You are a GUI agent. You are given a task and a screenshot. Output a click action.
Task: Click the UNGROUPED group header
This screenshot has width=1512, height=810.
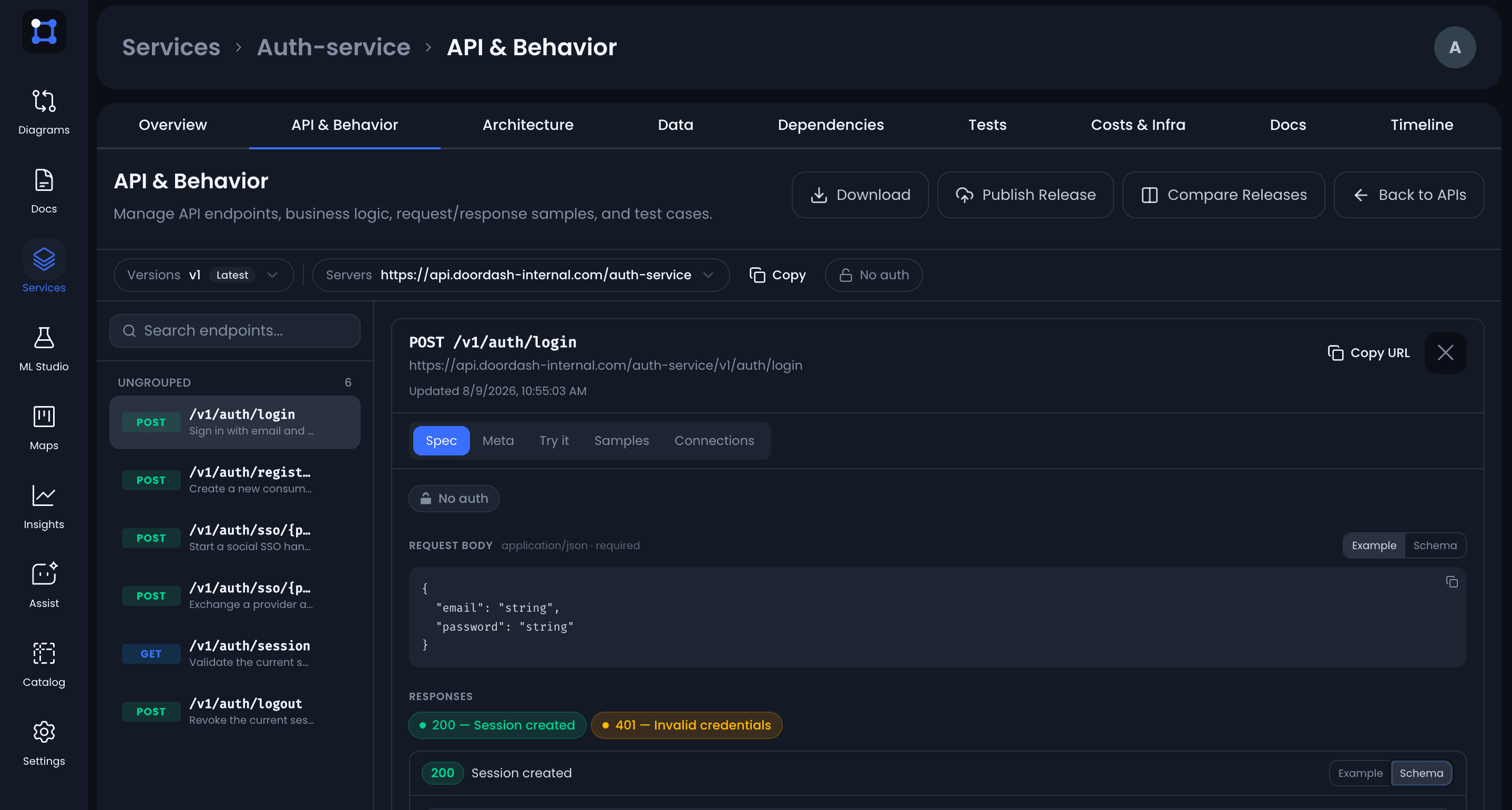click(x=235, y=382)
